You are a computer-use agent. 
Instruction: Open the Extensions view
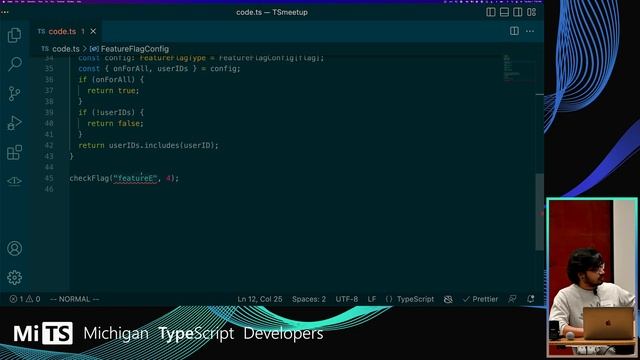[14, 152]
